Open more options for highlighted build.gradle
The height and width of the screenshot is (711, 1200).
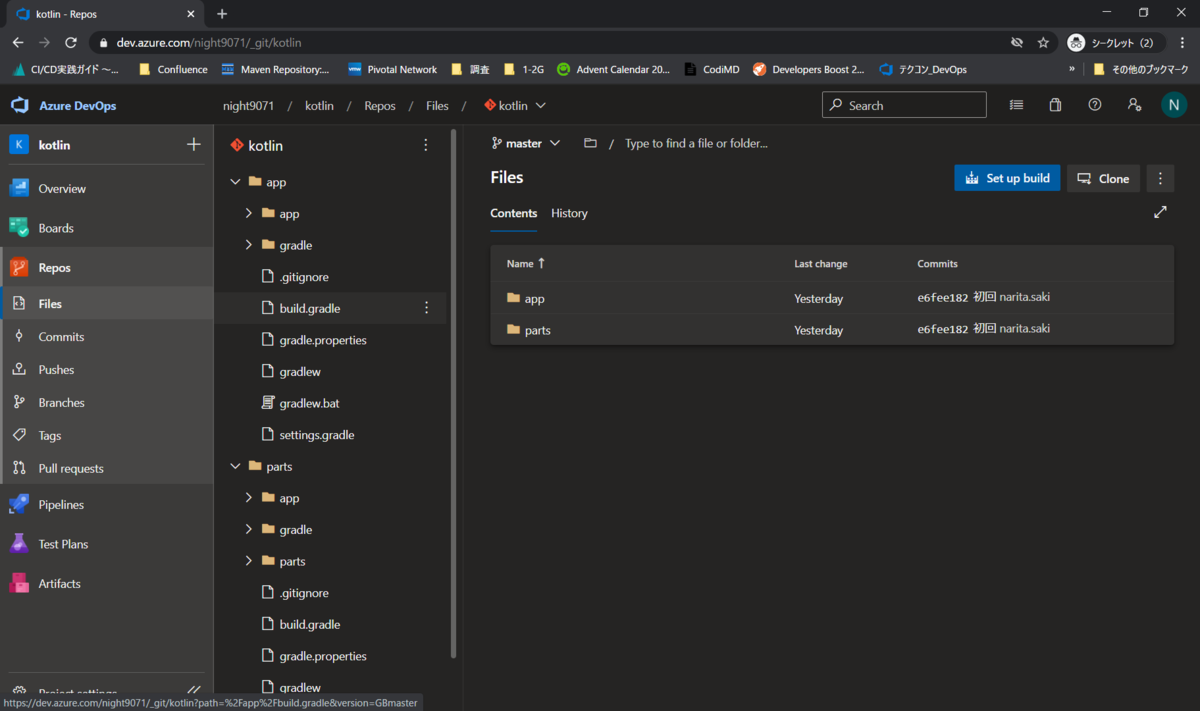[427, 308]
